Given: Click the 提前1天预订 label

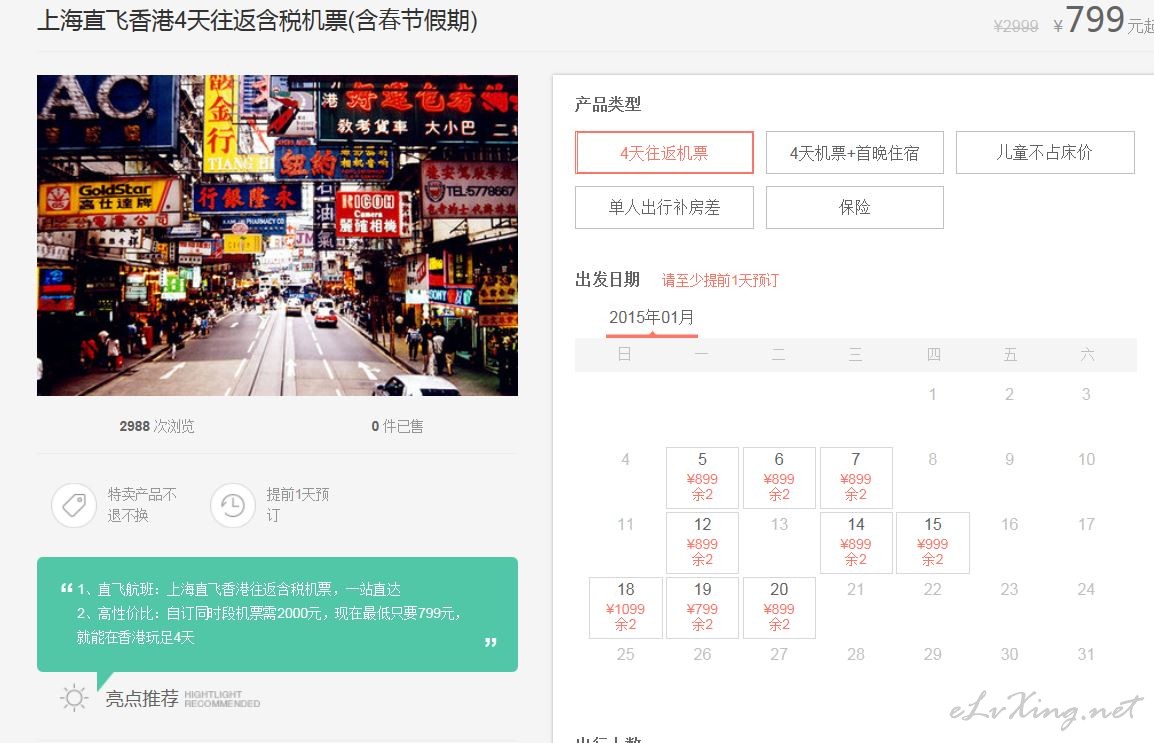Looking at the screenshot, I should 297,505.
